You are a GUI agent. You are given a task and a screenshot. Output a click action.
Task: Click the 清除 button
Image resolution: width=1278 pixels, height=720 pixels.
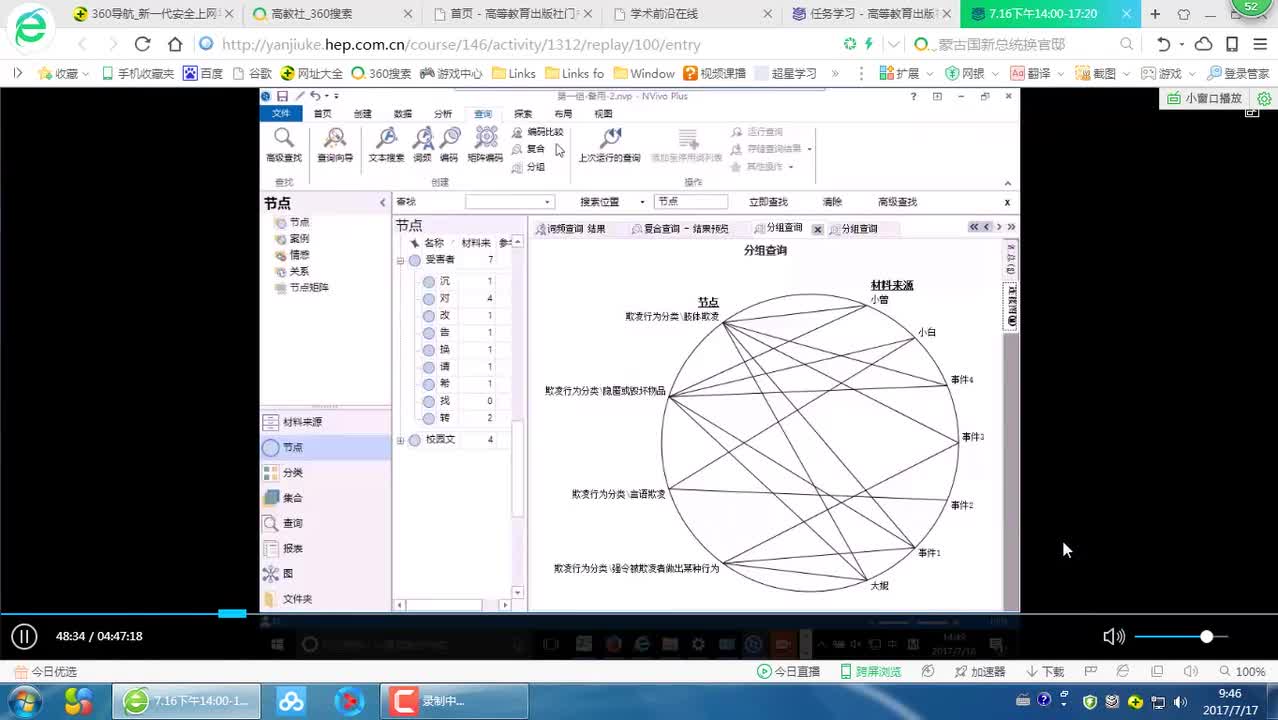(832, 202)
